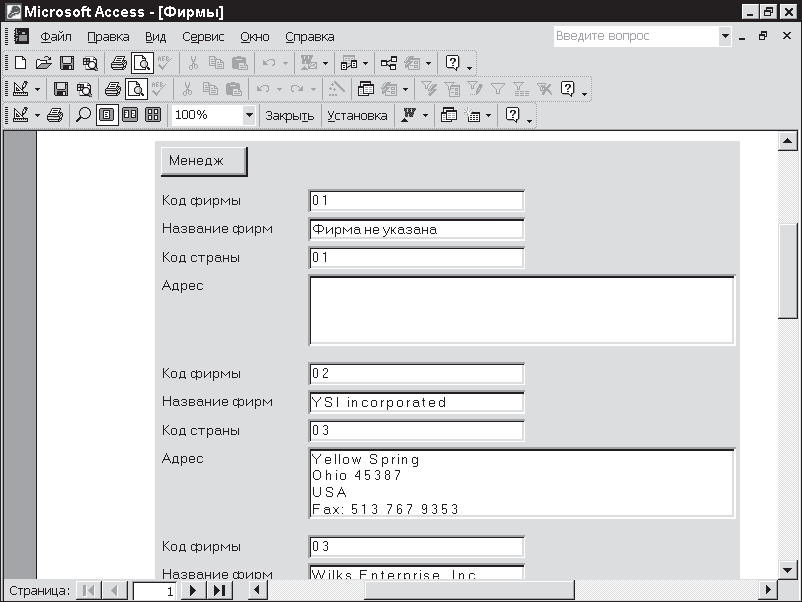The width and height of the screenshot is (802, 602).
Task: Expand the 'Введите вопрос' help dropdown
Action: point(725,36)
